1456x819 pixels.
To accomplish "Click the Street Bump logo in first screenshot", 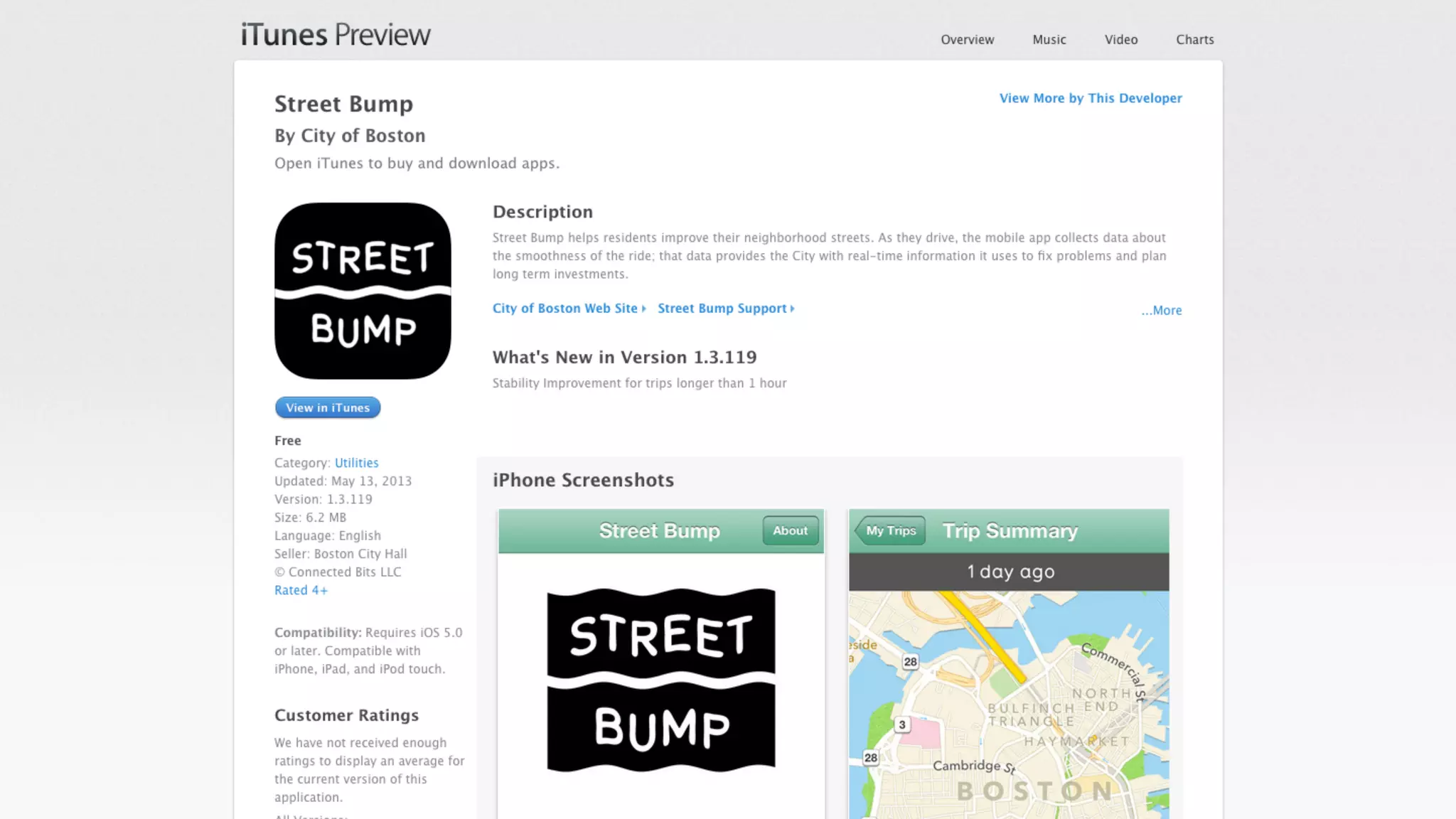I will coord(660,680).
